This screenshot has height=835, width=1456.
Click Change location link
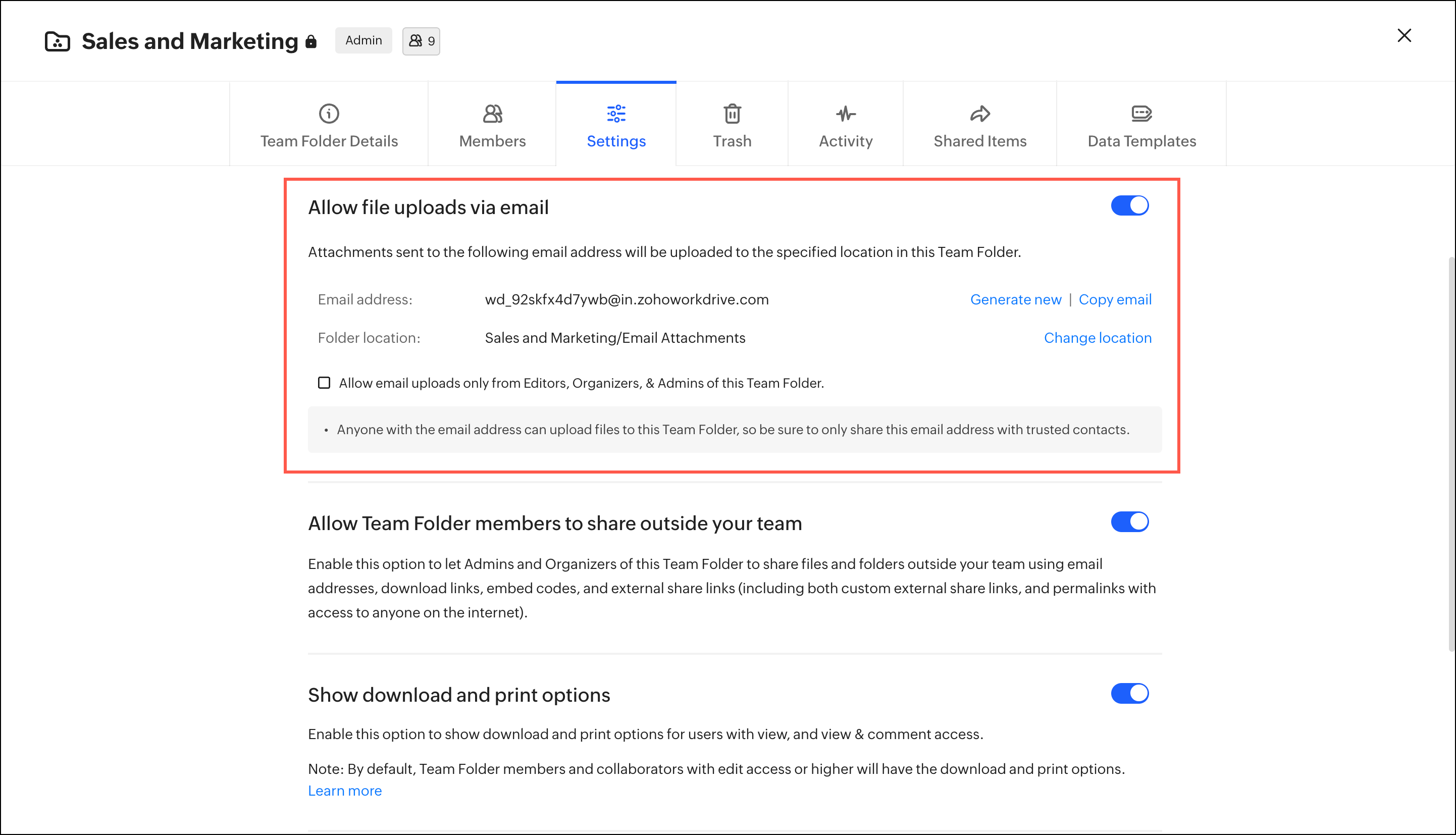coord(1097,338)
